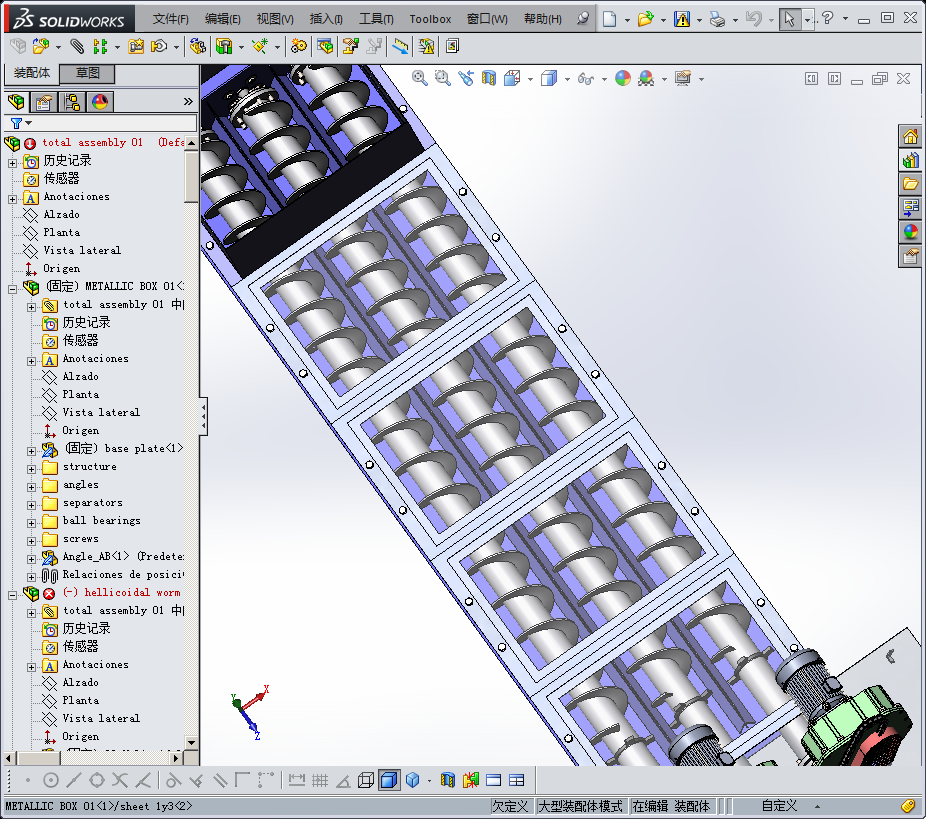Expand the structure folder
926x819 pixels.
pos(31,469)
